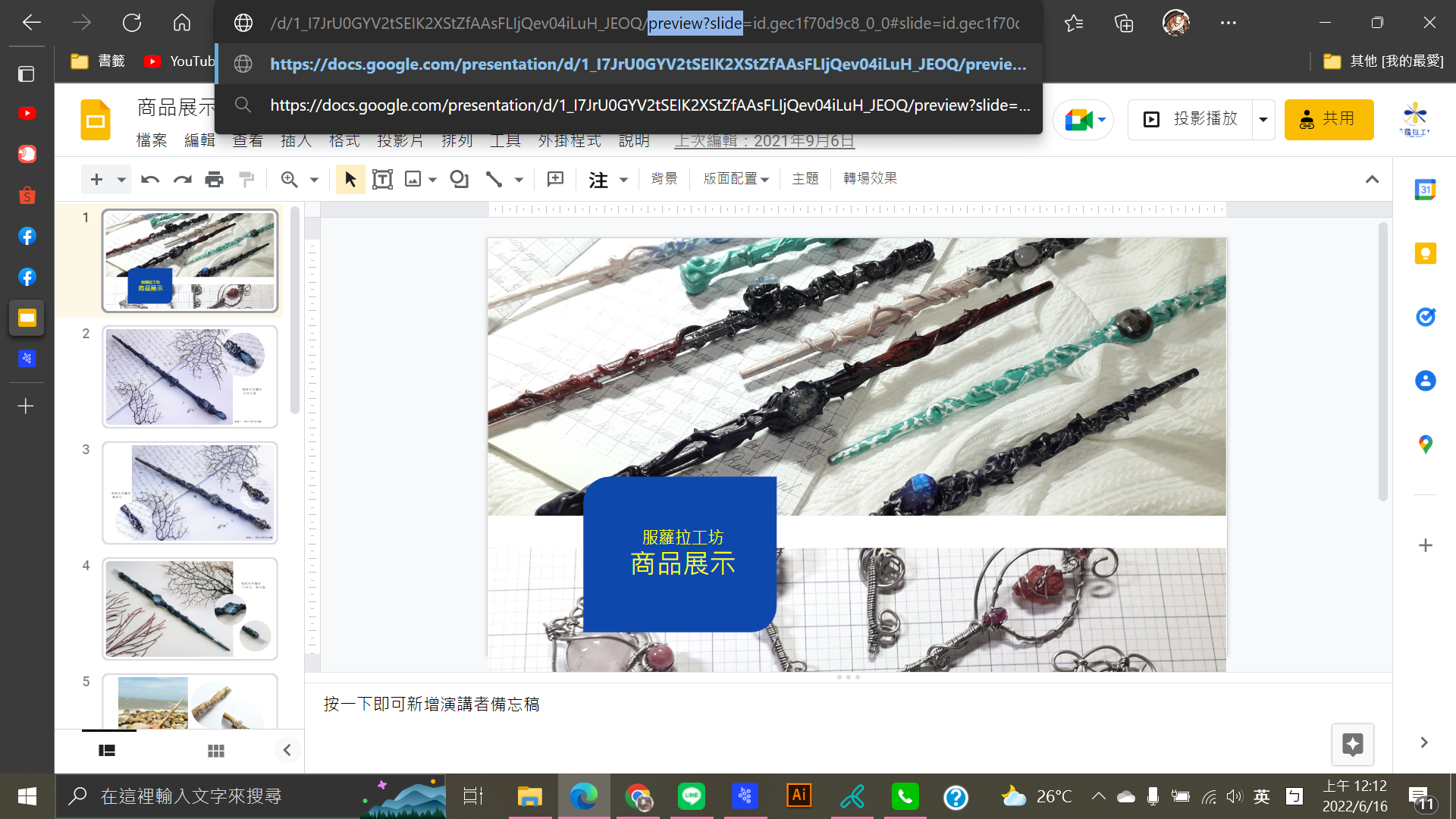
Task: Add a comment icon in toolbar
Action: [x=555, y=179]
